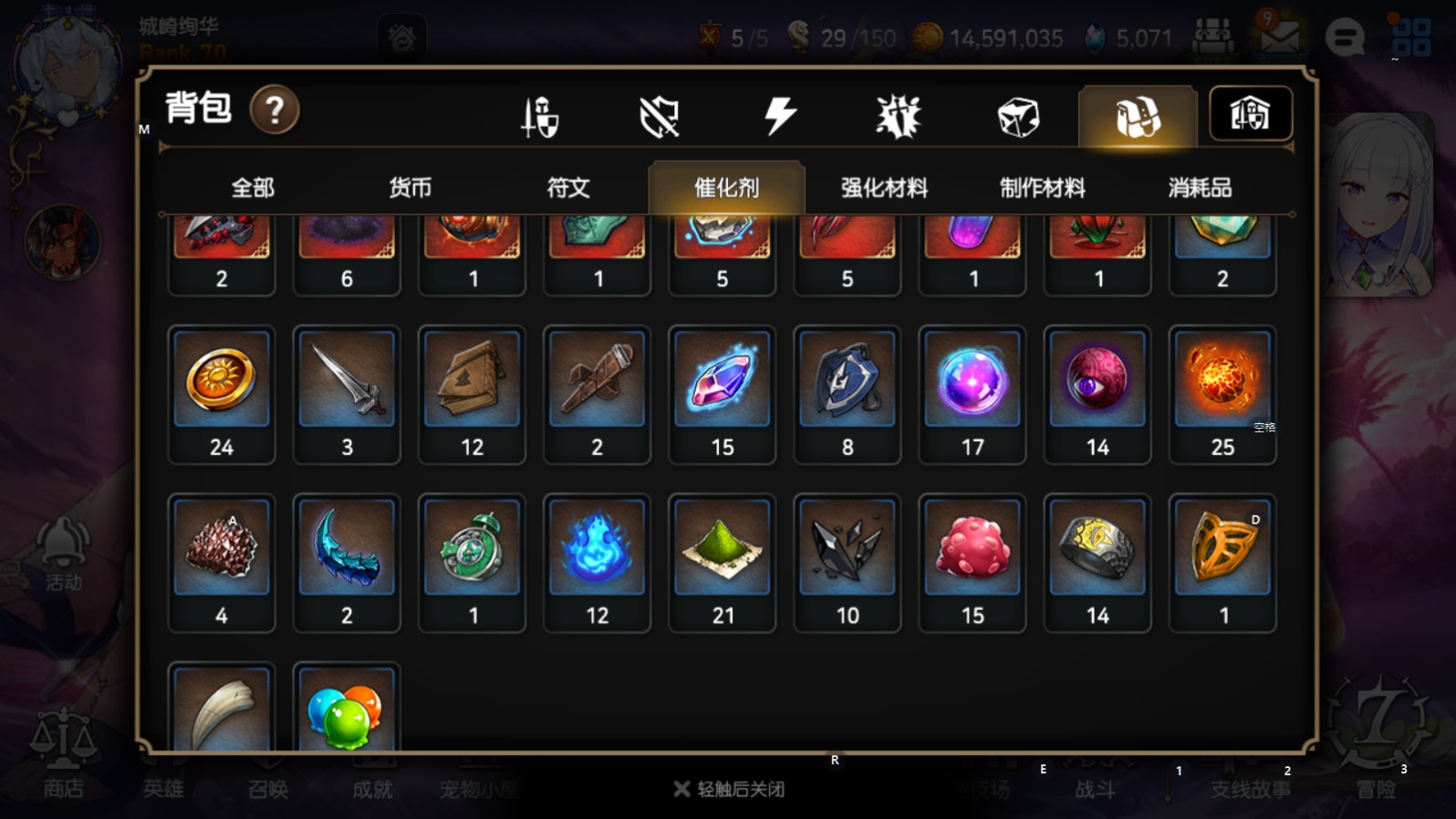The height and width of the screenshot is (819, 1456).
Task: Go to the 制作材料 tab
Action: [x=1042, y=188]
